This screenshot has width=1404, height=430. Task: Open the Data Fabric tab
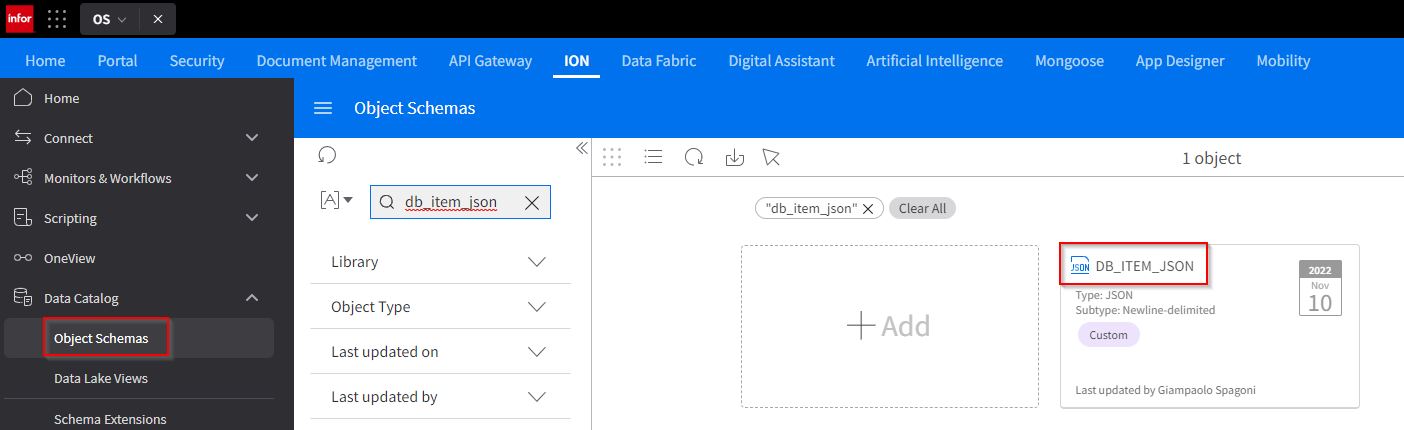coord(658,60)
